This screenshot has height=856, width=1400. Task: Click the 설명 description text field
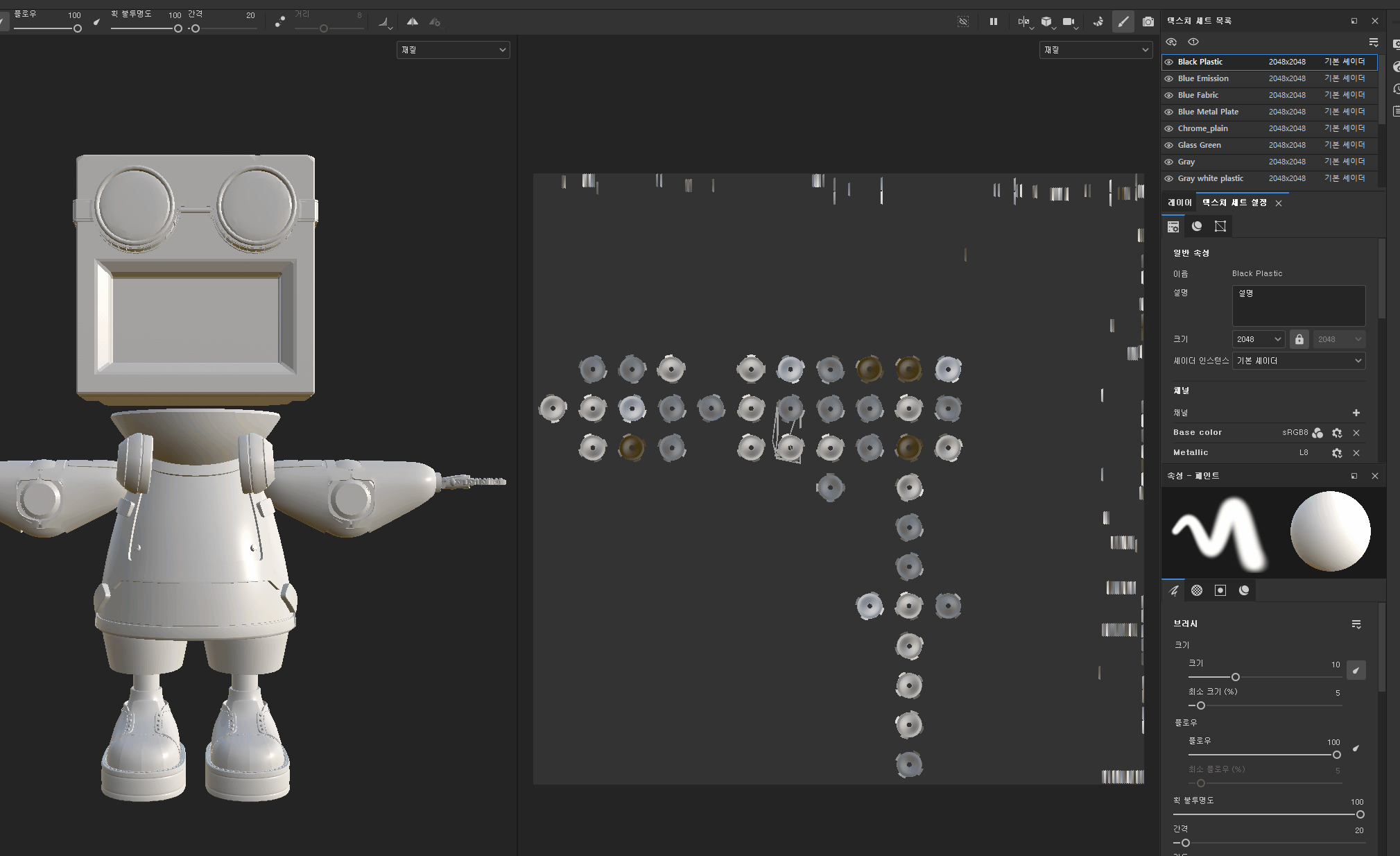point(1298,305)
